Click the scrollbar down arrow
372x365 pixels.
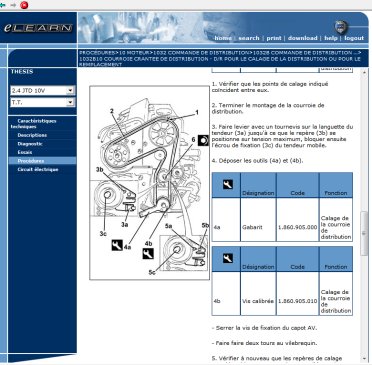[x=364, y=359]
